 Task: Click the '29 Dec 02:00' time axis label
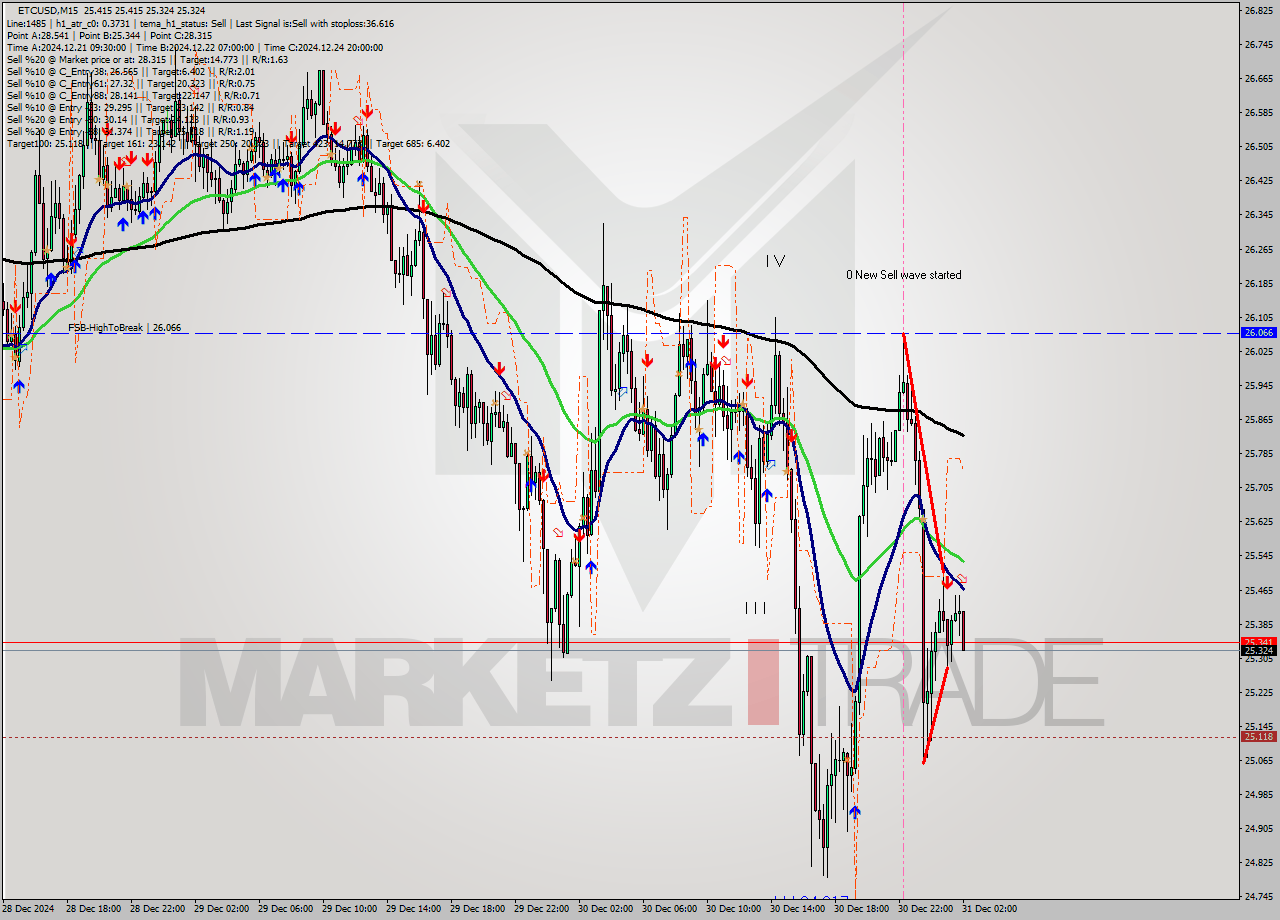(x=221, y=909)
